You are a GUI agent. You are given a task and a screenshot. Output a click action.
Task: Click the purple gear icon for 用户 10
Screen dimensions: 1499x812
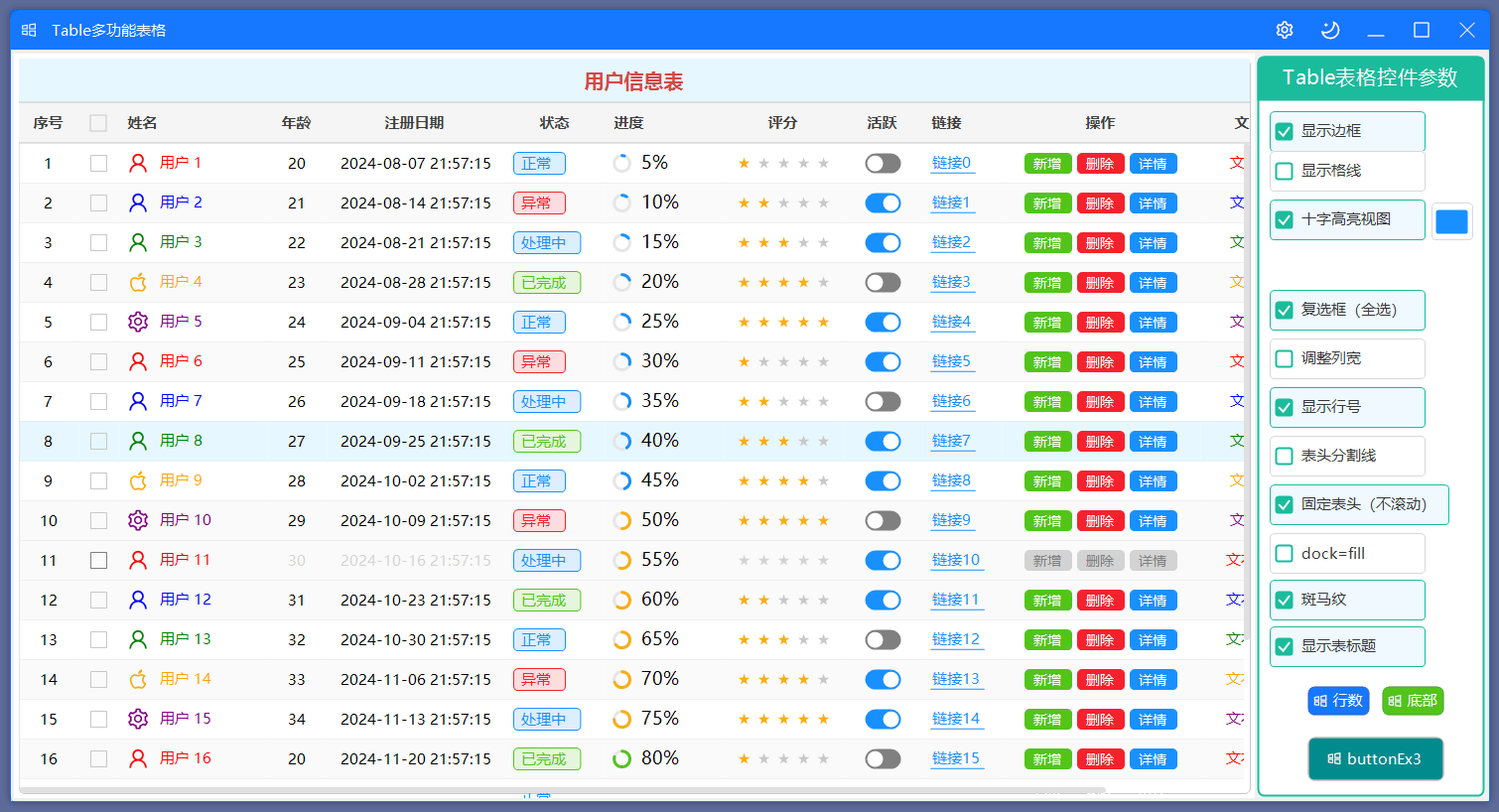point(138,520)
